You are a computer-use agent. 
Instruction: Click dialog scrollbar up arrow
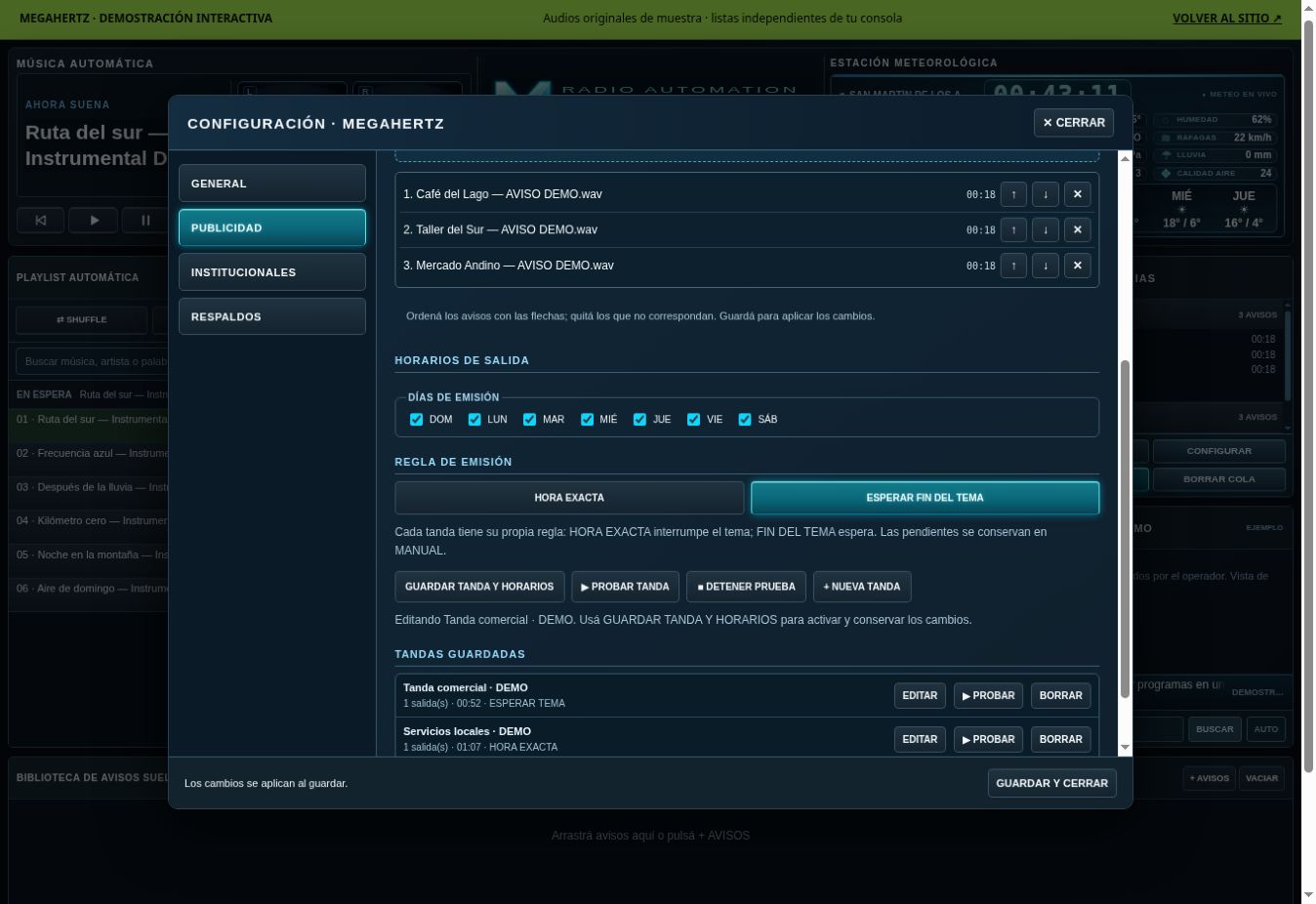pyautogui.click(x=1125, y=158)
